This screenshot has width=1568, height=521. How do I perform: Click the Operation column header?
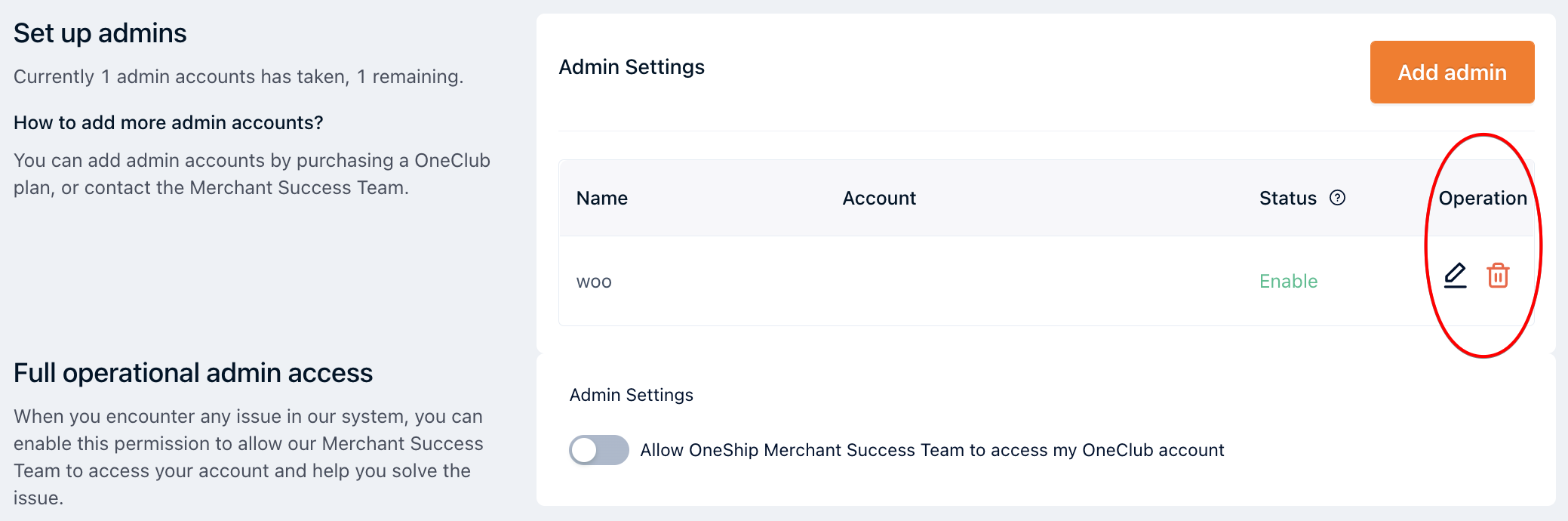pos(1483,198)
